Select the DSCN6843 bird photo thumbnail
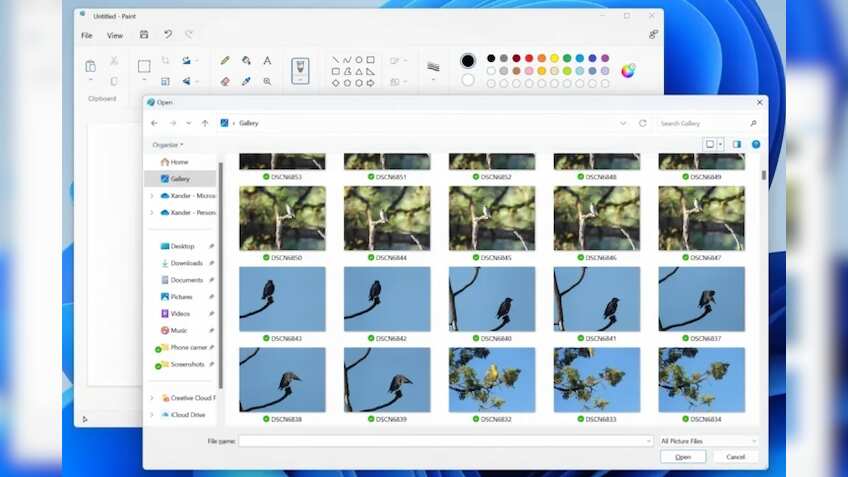This screenshot has width=848, height=477. [x=282, y=299]
